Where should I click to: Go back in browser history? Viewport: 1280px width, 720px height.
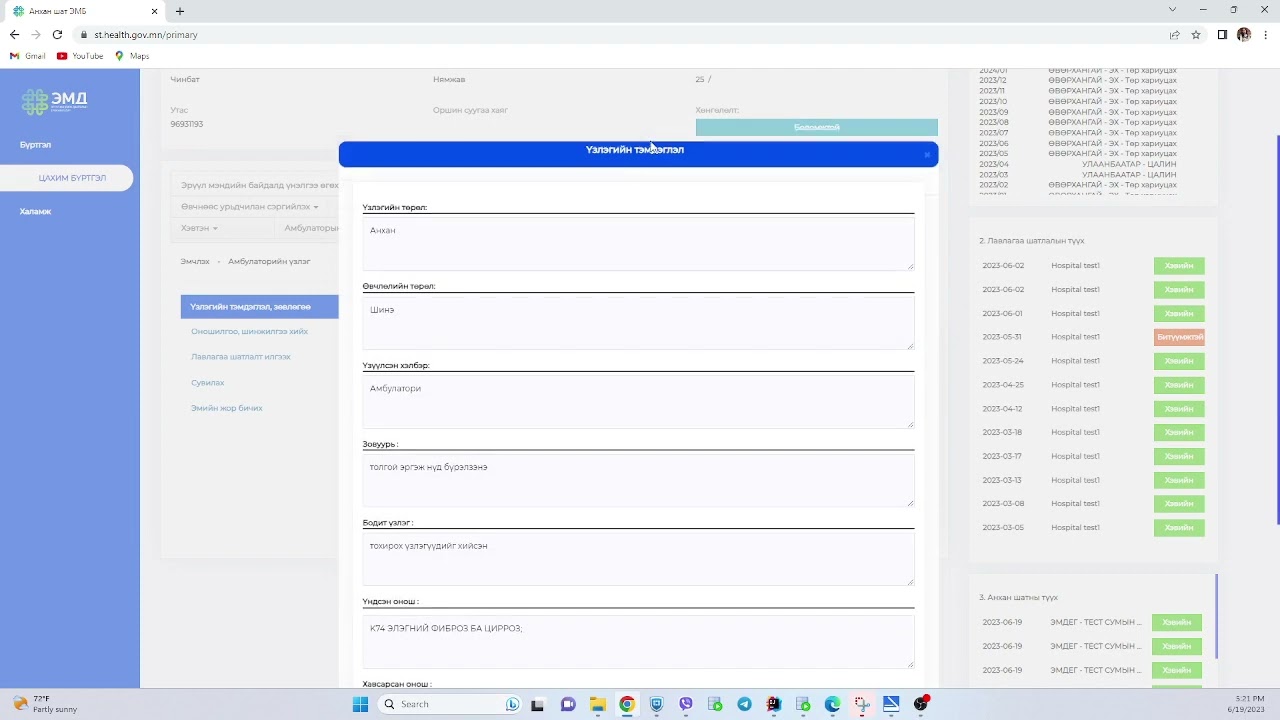point(14,35)
